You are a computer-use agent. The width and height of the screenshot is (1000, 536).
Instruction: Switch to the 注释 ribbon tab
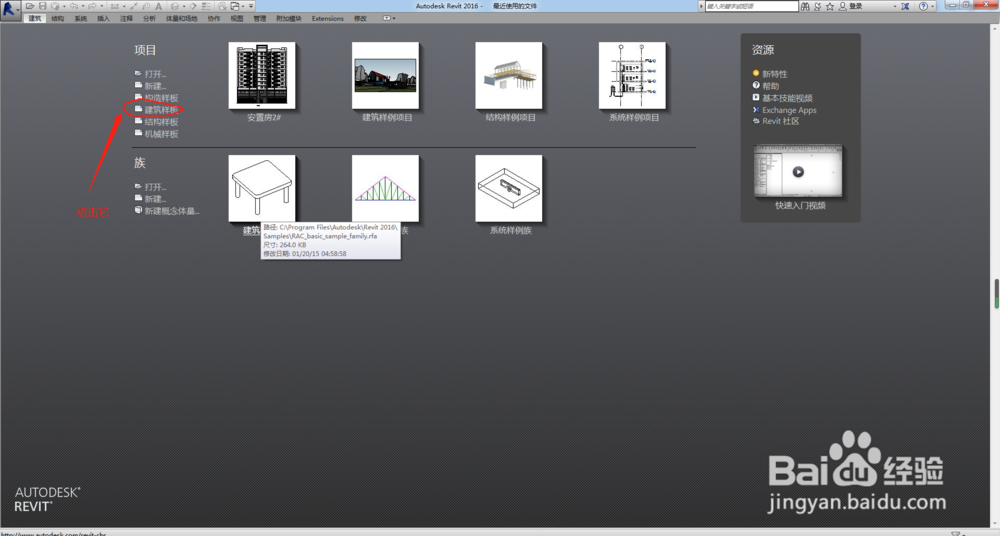tap(126, 19)
